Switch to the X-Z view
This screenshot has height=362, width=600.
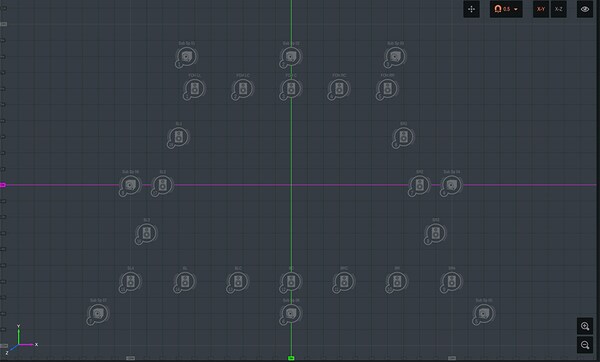point(559,9)
